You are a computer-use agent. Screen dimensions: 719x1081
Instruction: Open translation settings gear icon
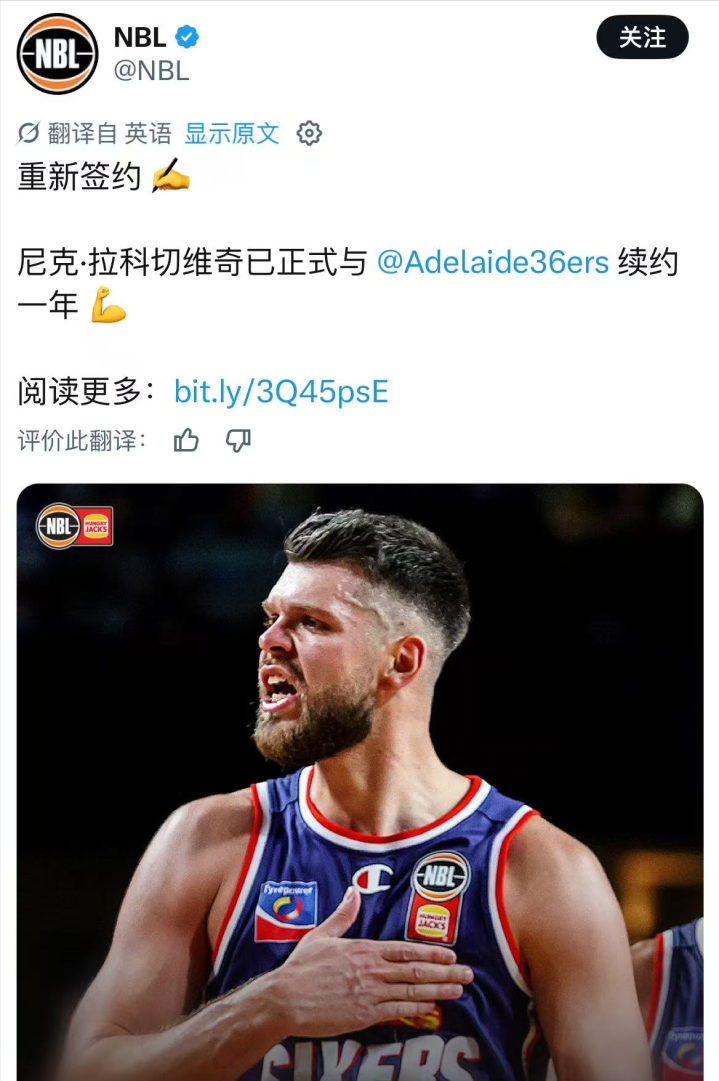309,133
